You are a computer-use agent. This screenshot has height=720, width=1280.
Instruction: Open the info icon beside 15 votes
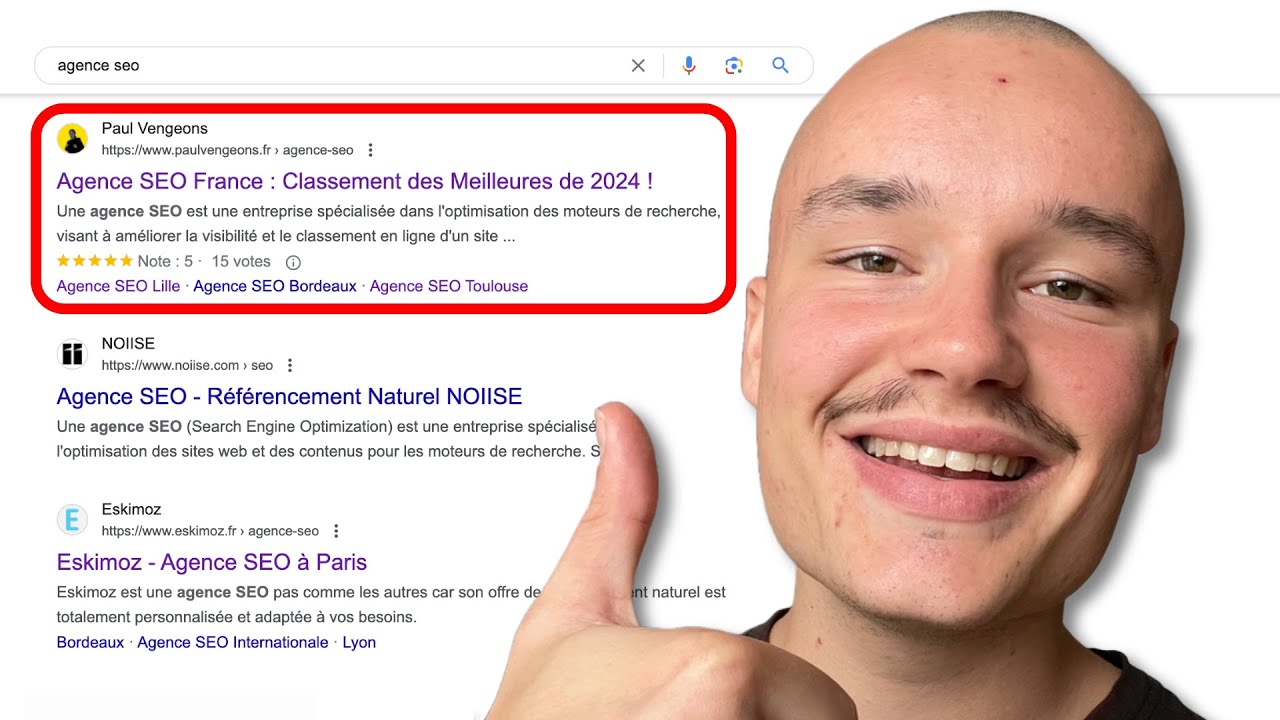pos(293,262)
